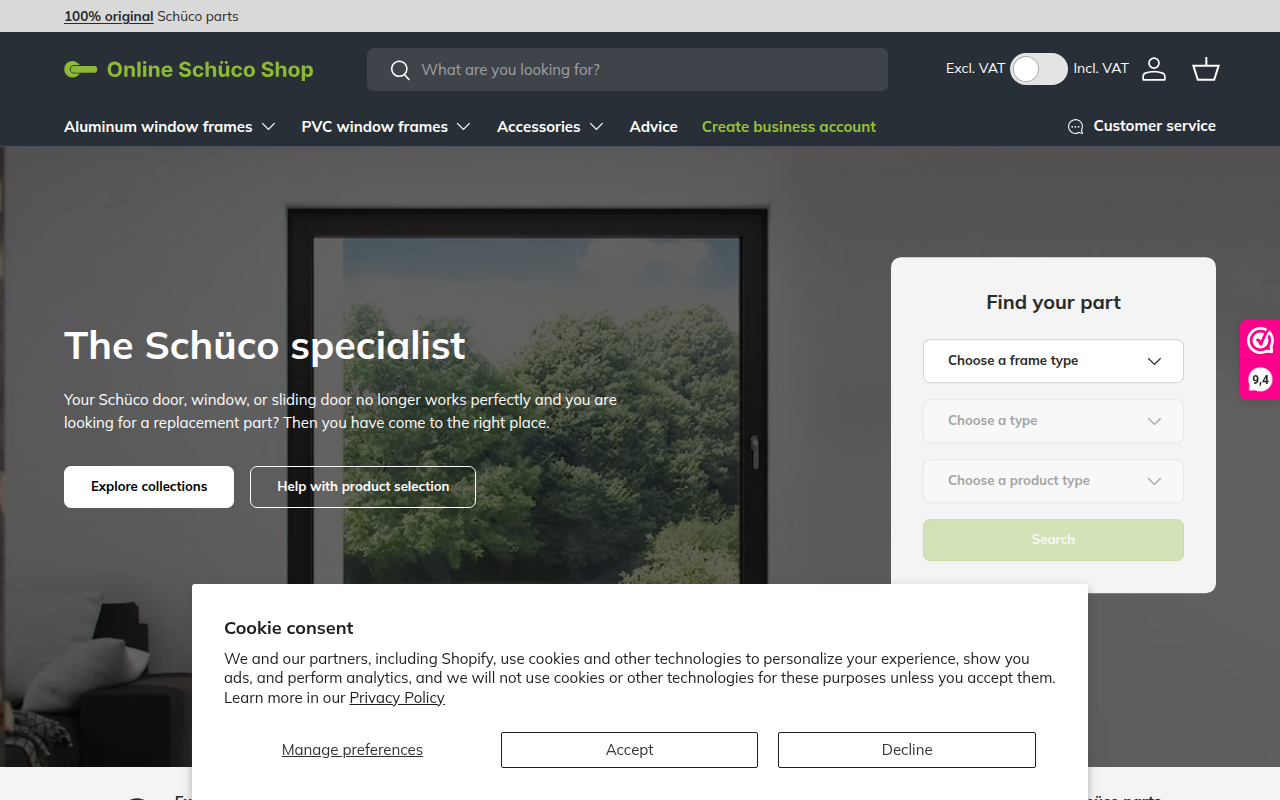Click the Find your part heading
The image size is (1280, 800).
1053,303
